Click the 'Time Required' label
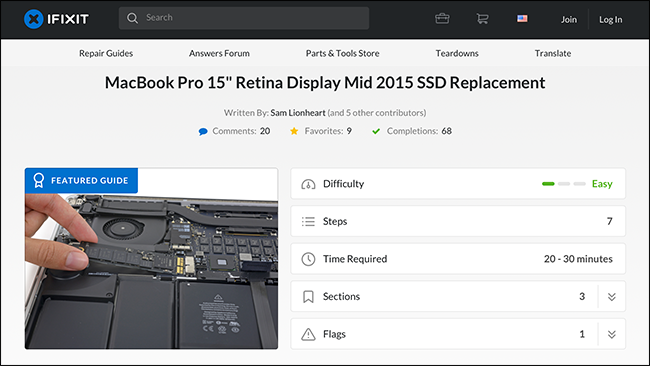 (355, 259)
